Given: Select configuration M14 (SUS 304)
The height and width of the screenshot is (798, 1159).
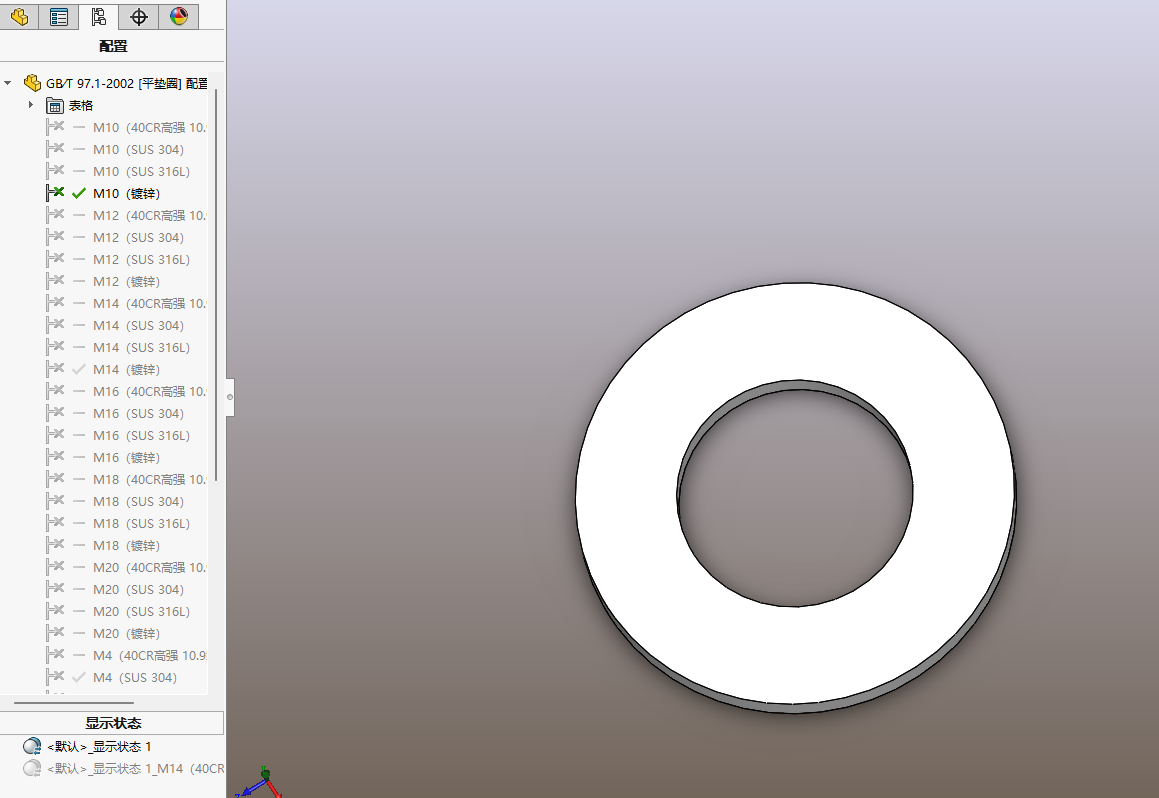Looking at the screenshot, I should pyautogui.click(x=138, y=325).
